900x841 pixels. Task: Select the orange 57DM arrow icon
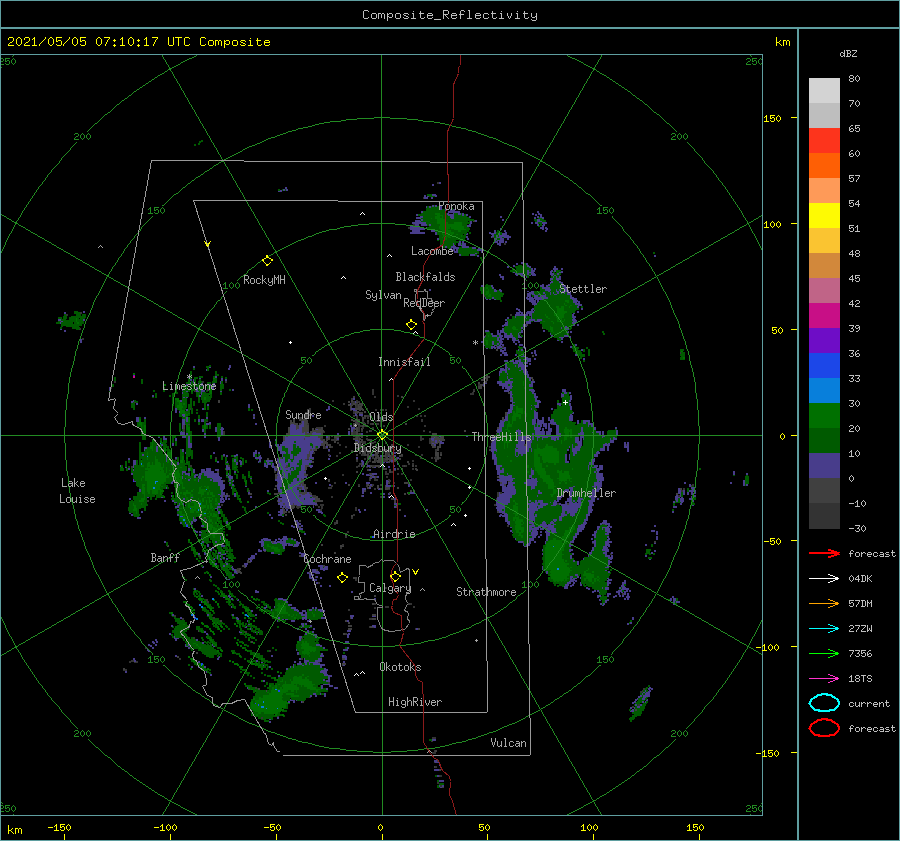click(824, 603)
